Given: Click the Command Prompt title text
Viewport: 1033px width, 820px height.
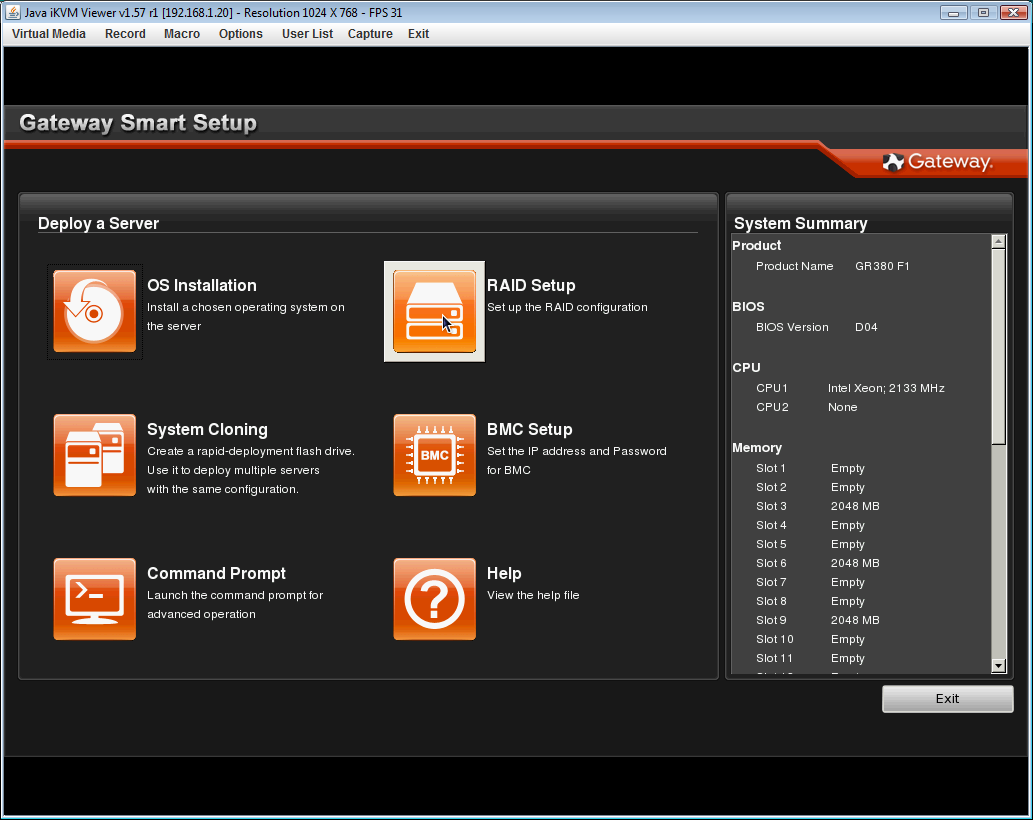Looking at the screenshot, I should pyautogui.click(x=216, y=573).
